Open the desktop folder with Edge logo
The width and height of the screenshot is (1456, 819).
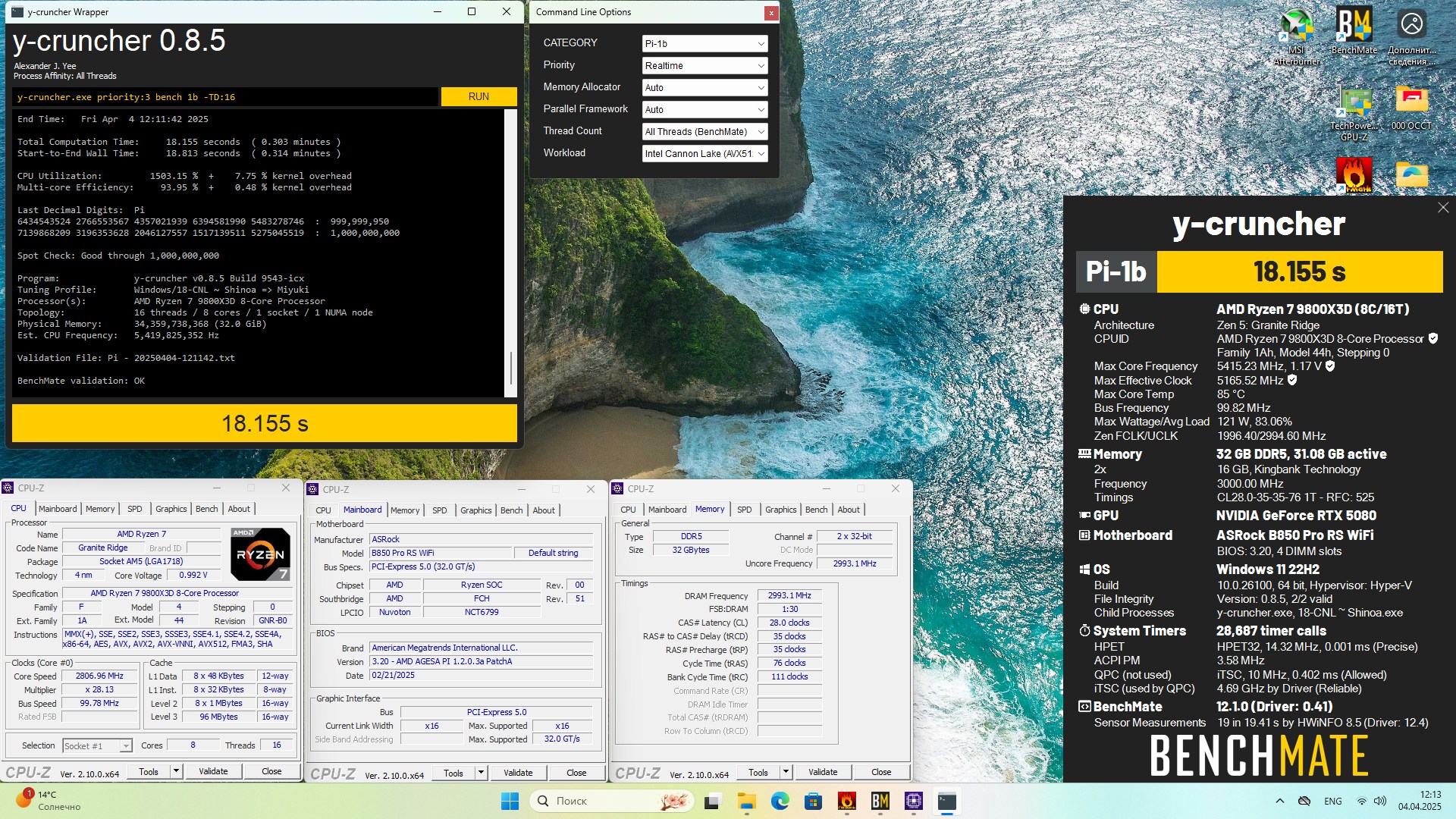[x=1411, y=174]
